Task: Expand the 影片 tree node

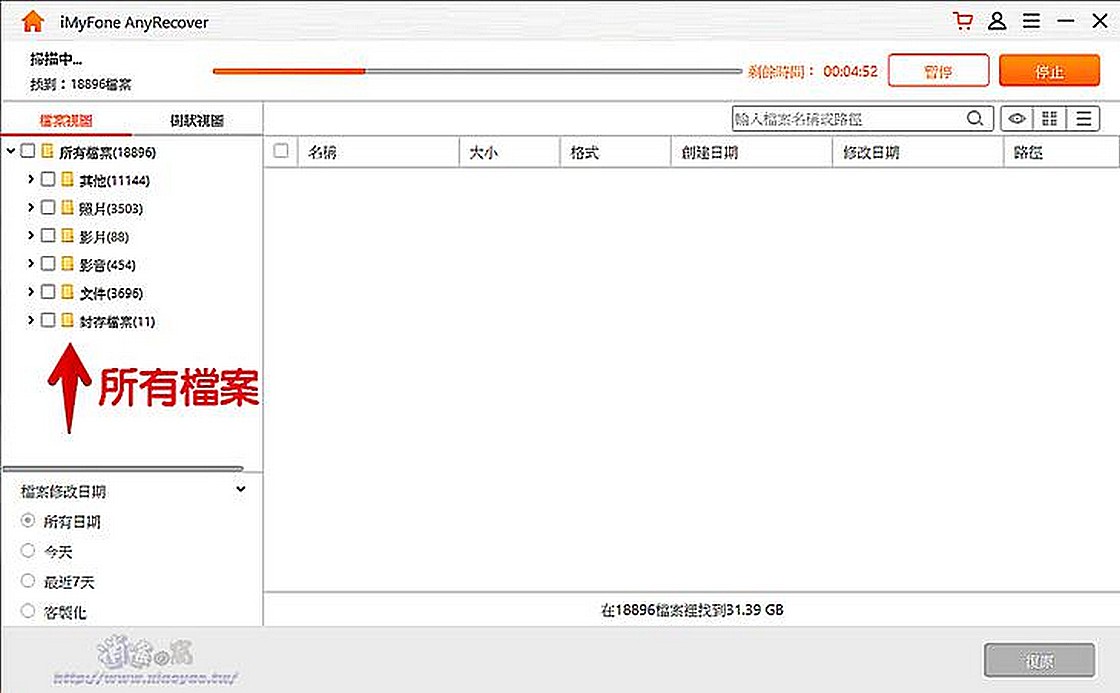Action: click(31, 235)
